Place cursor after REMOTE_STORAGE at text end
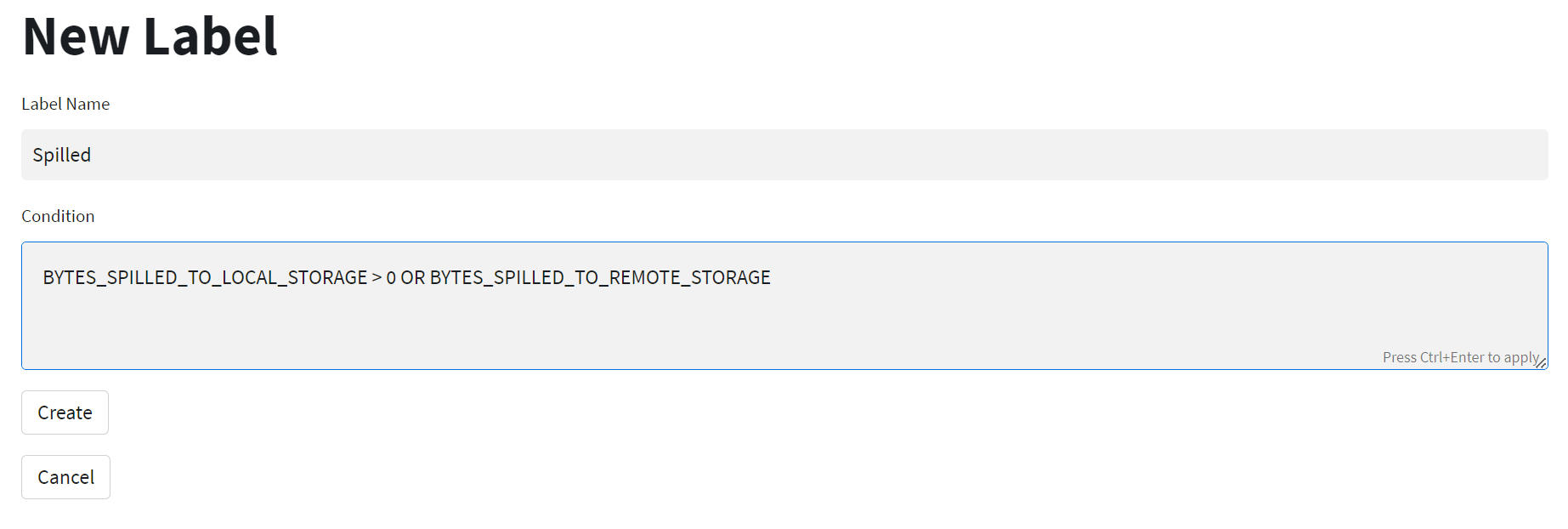Image resolution: width=1568 pixels, height=529 pixels. 773,277
